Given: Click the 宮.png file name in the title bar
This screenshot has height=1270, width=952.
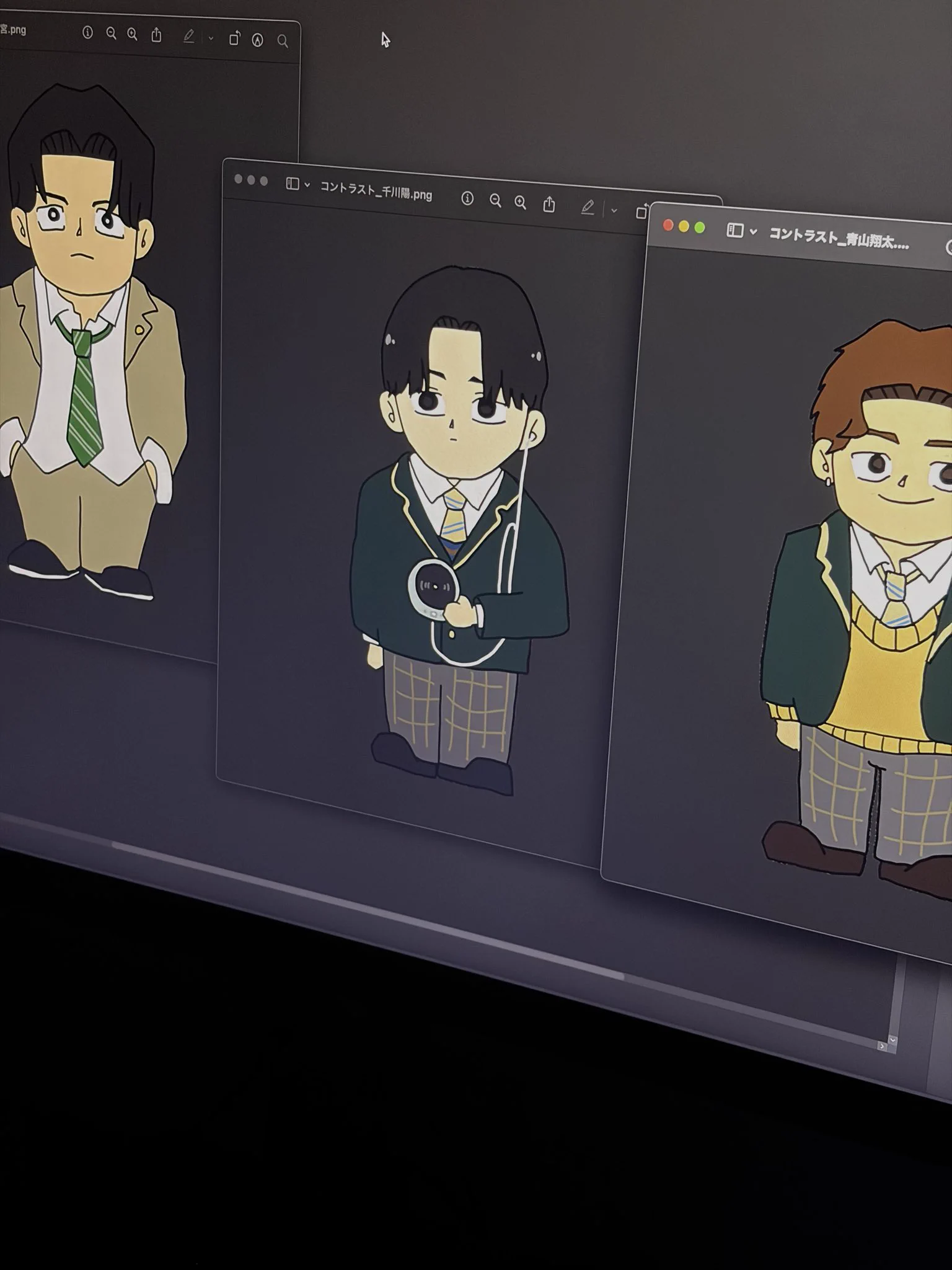Looking at the screenshot, I should [12, 29].
